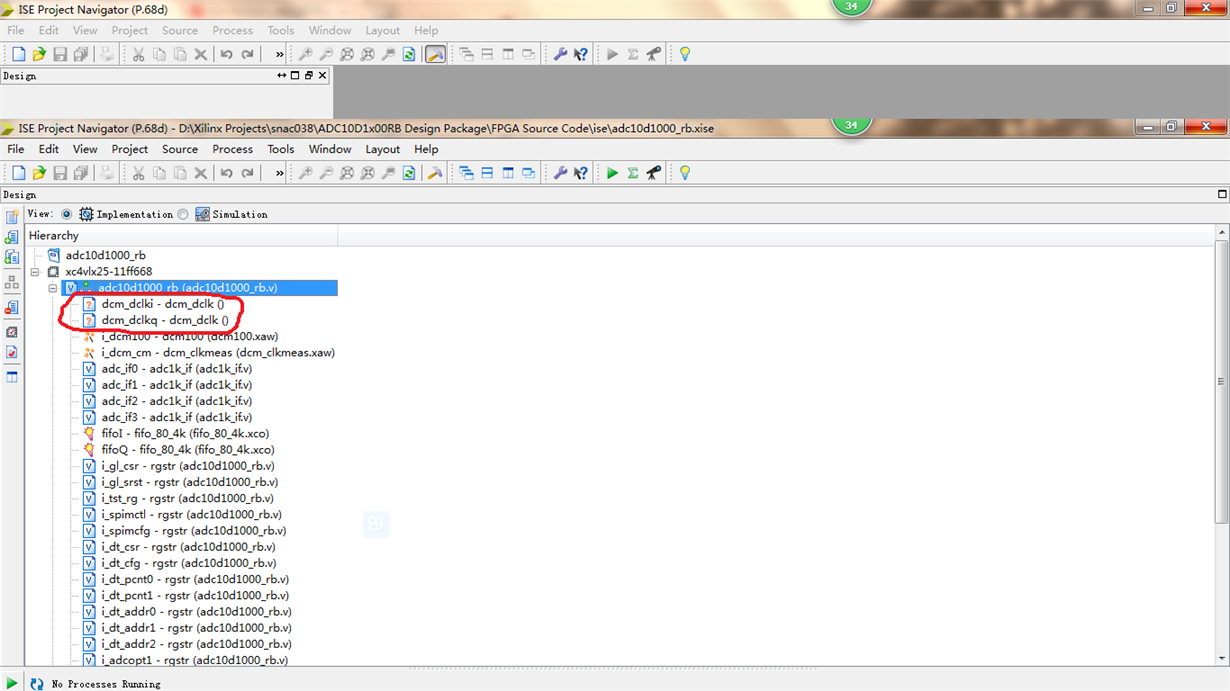Click Undo arrow in lower window toolbar
This screenshot has height=691, width=1230.
click(227, 173)
